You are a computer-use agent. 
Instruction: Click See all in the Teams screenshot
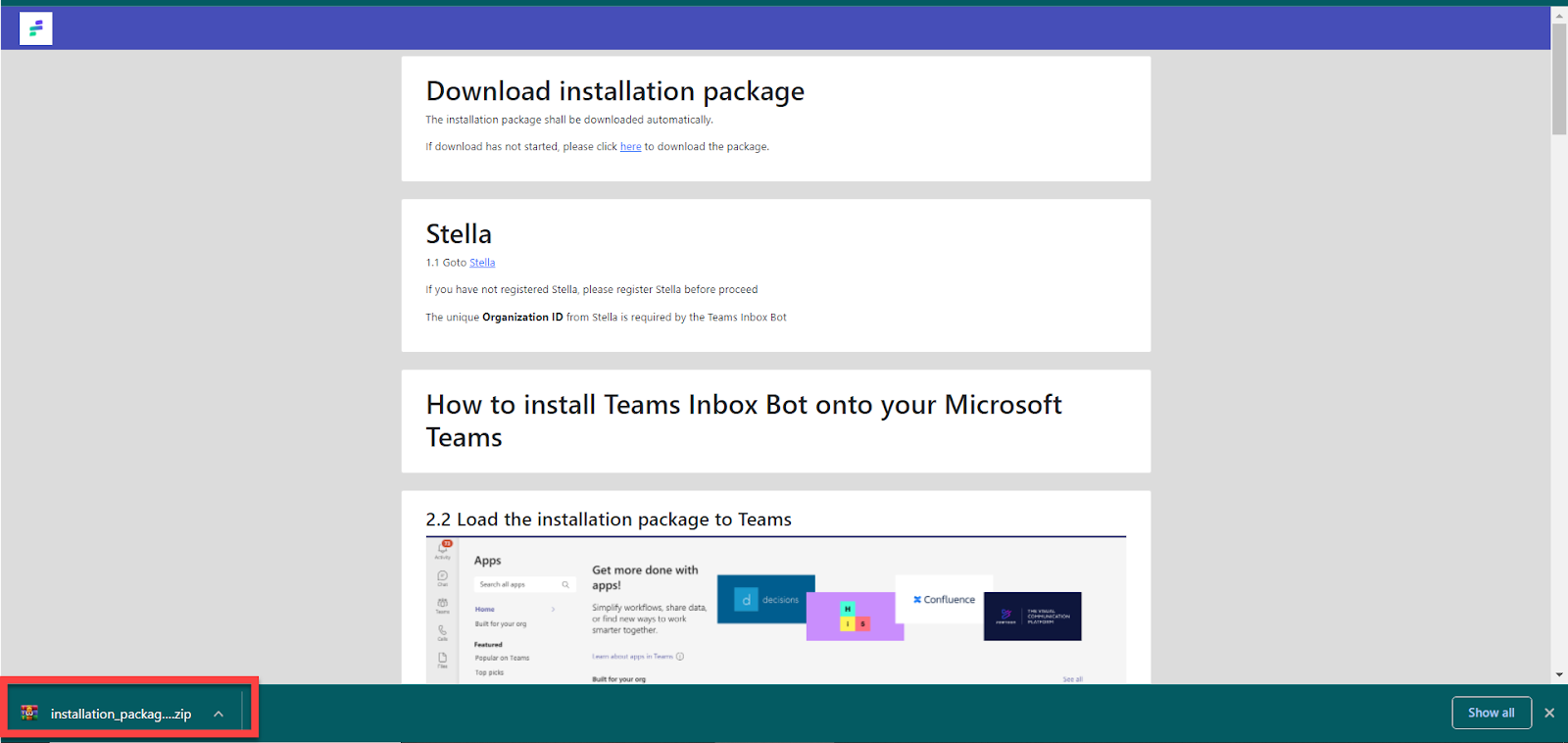[1073, 679]
